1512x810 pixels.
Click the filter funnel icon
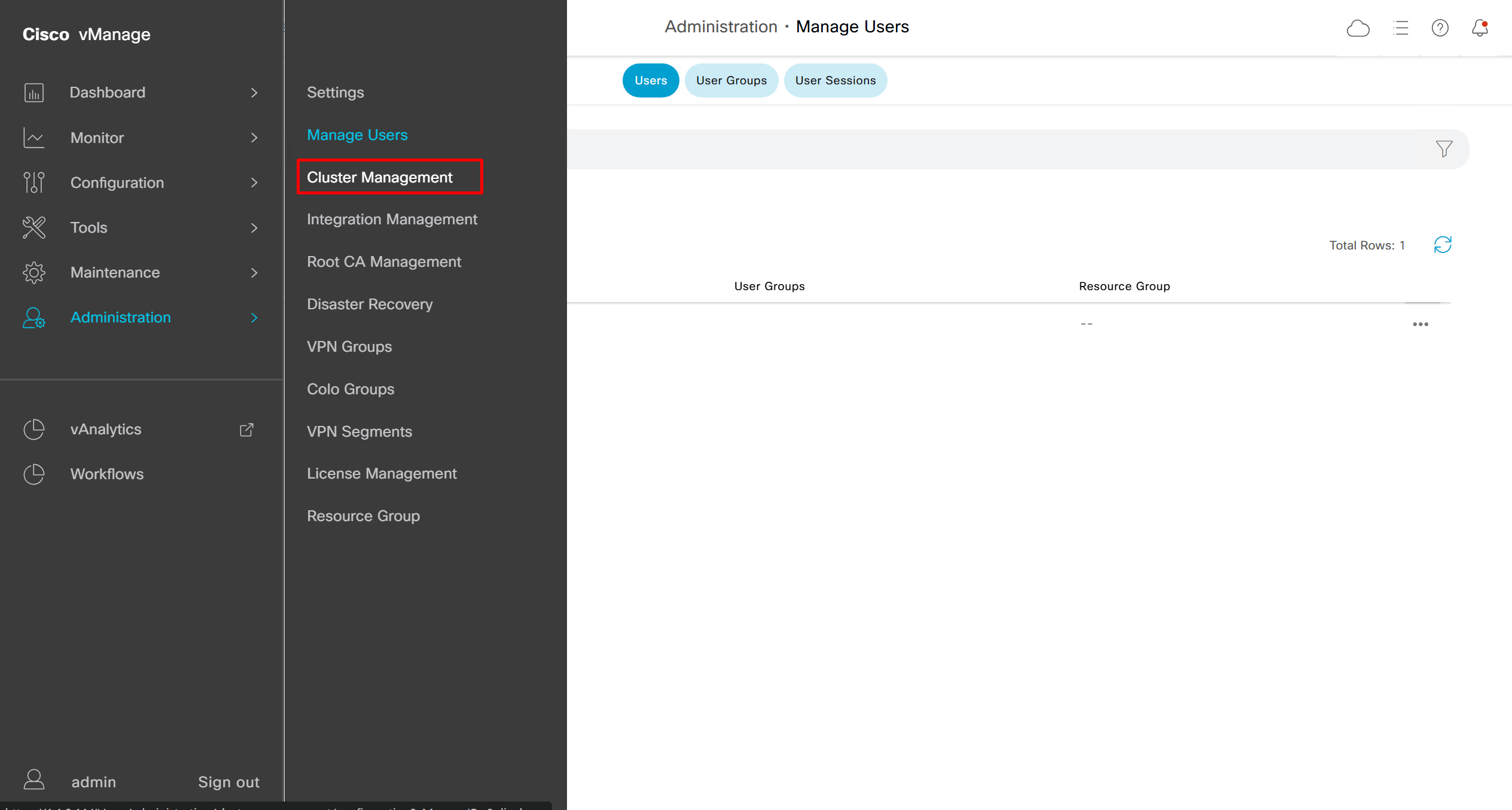click(x=1444, y=148)
